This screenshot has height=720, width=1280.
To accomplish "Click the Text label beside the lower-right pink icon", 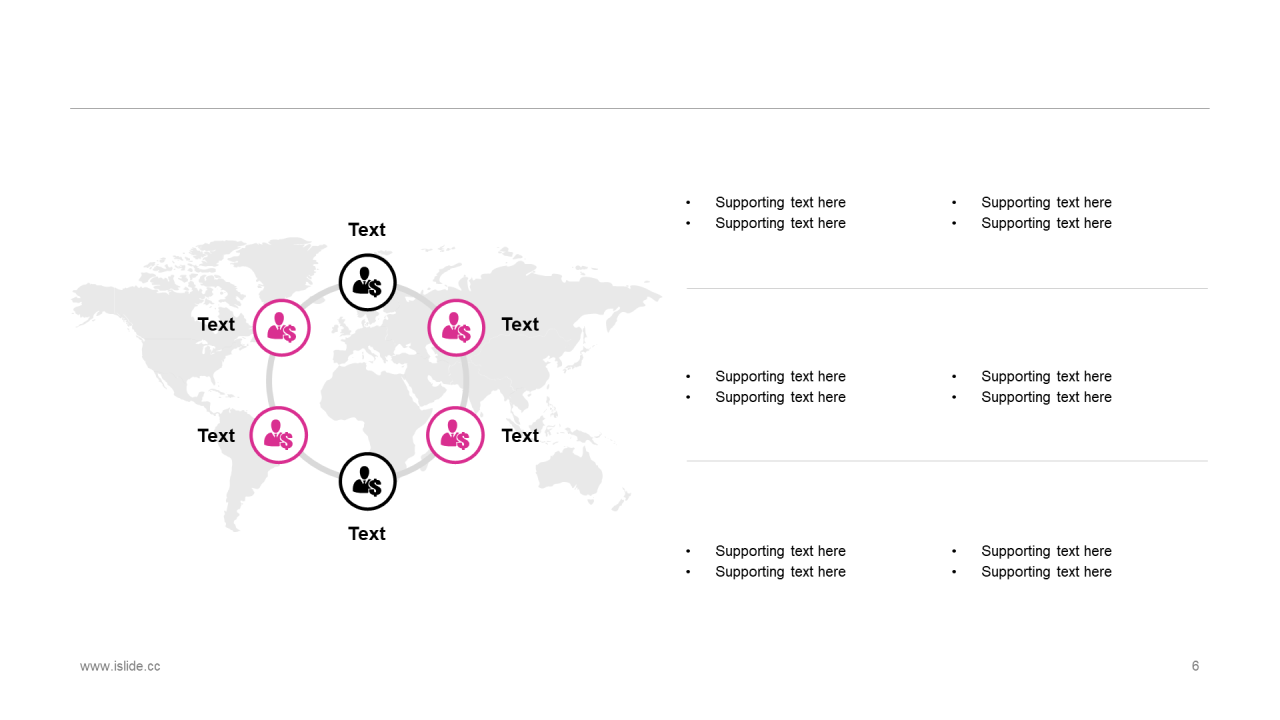I will click(x=520, y=436).
